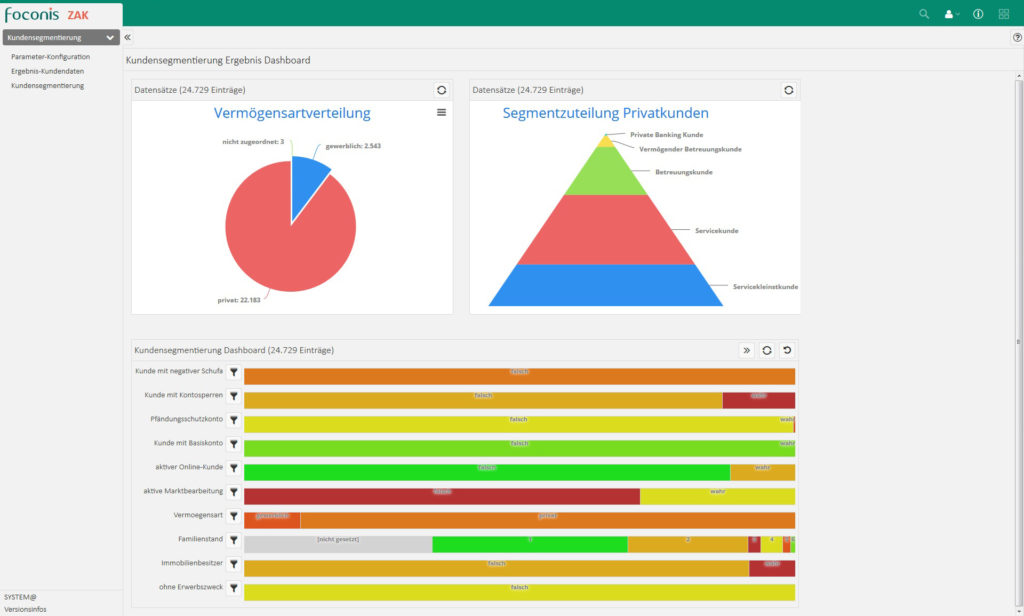The height and width of the screenshot is (616, 1024).
Task: Click the Foconis ZAK logo
Action: (x=46, y=14)
